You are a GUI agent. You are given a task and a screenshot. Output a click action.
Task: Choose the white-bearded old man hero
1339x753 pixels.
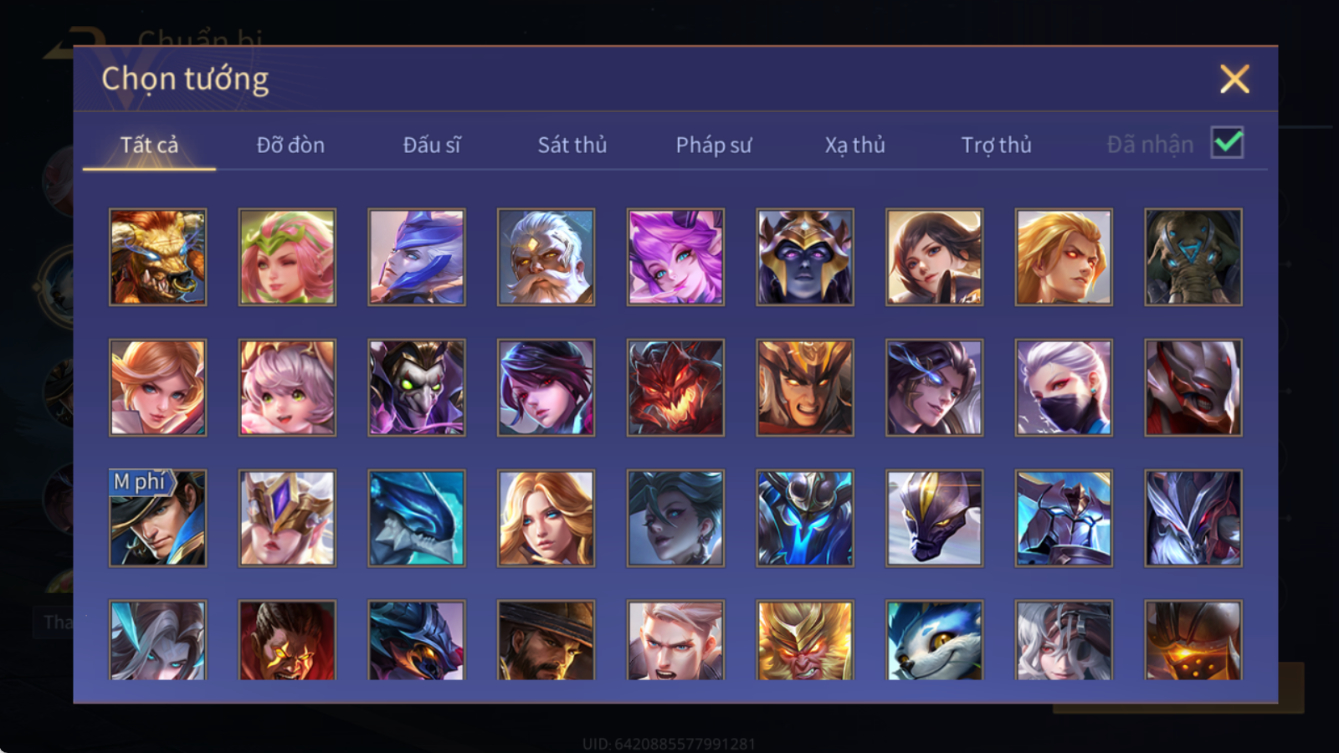click(546, 257)
